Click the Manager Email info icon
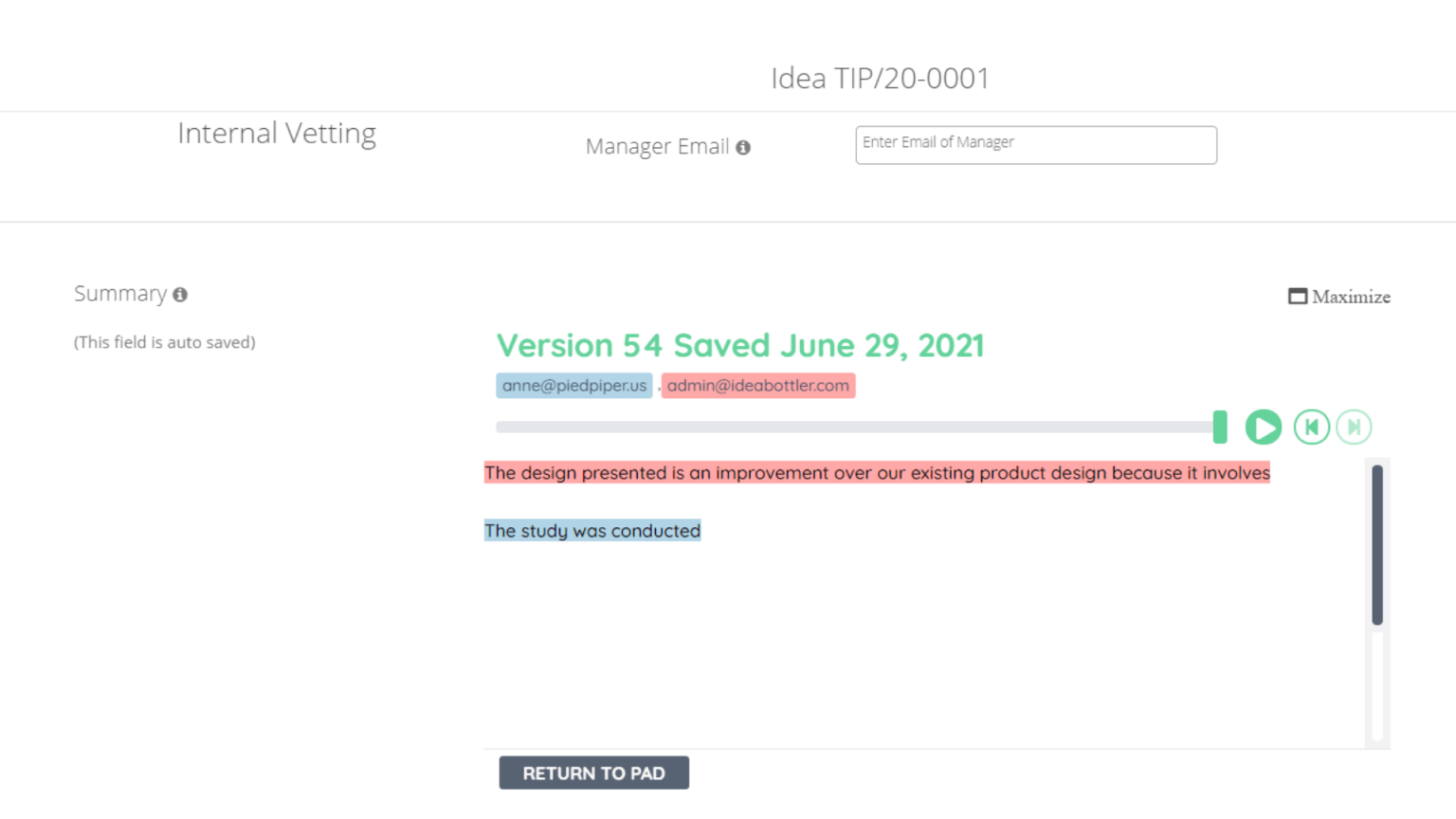The image size is (1456, 819). pyautogui.click(x=743, y=148)
